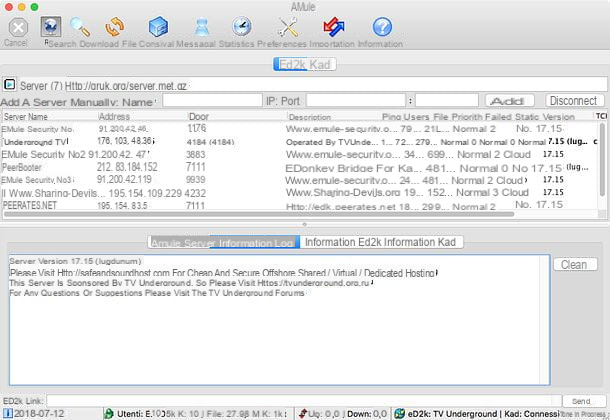Select the Amule Server Information Log tab
This screenshot has width=610, height=420.
point(224,242)
